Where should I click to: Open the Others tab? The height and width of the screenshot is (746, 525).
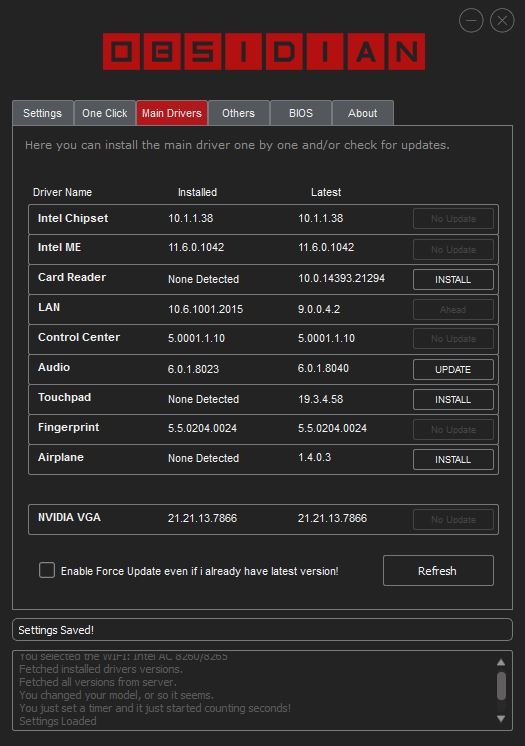(238, 113)
